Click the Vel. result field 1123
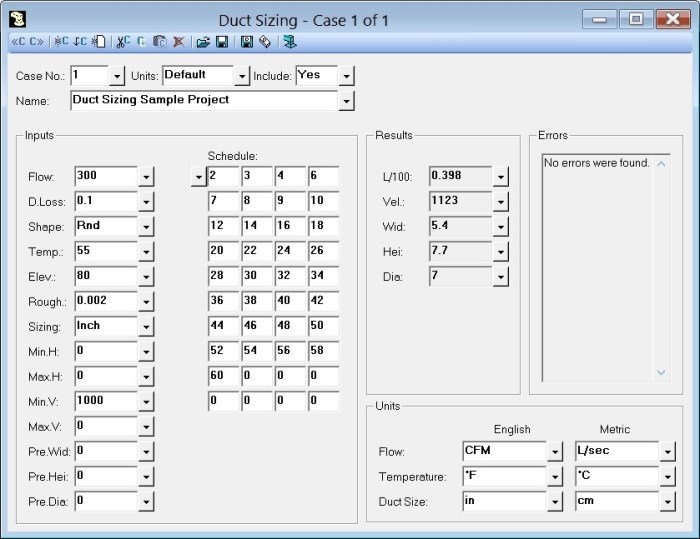Image resolution: width=700 pixels, height=539 pixels. pyautogui.click(x=461, y=201)
